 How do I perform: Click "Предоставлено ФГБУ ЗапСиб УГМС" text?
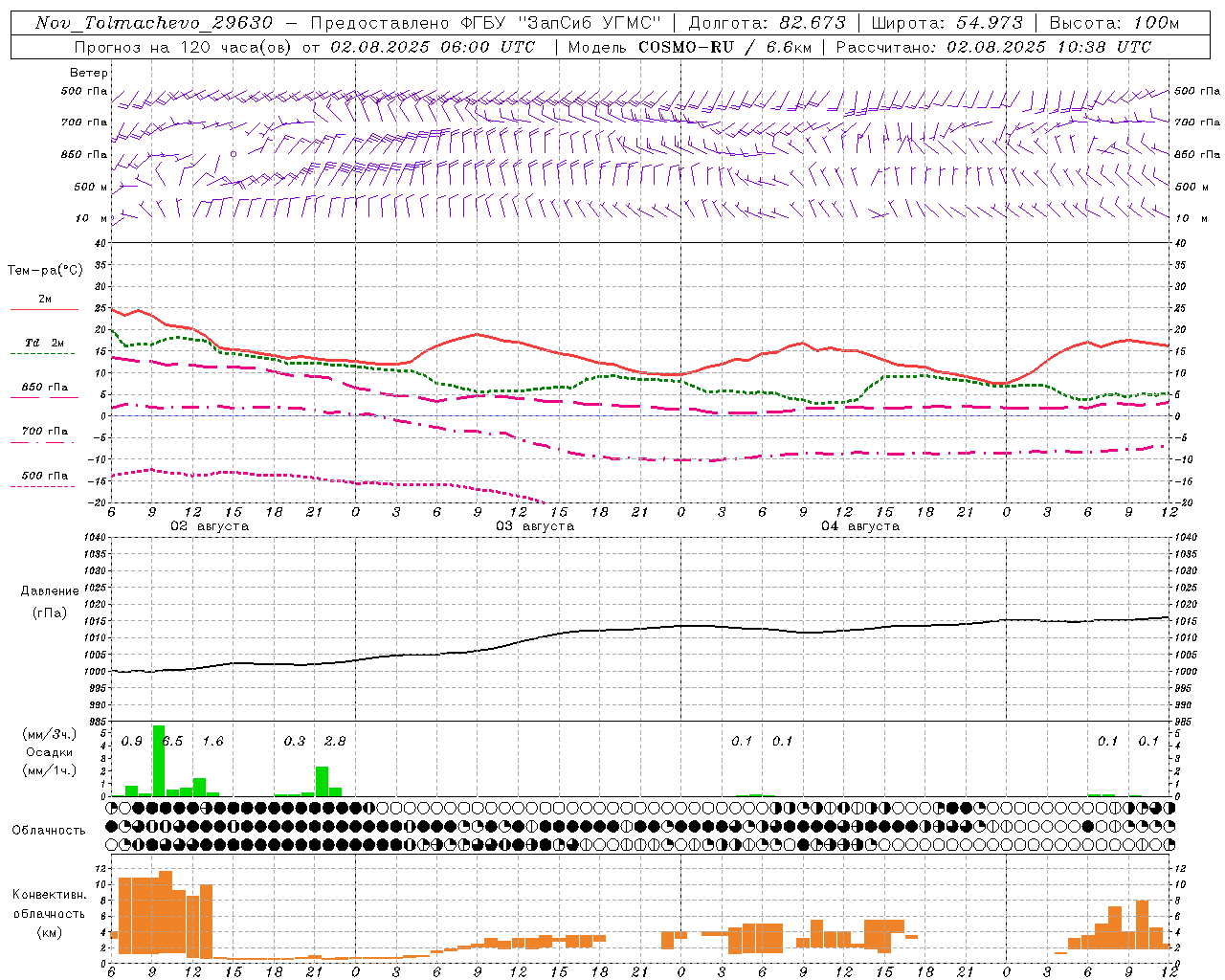[x=486, y=23]
